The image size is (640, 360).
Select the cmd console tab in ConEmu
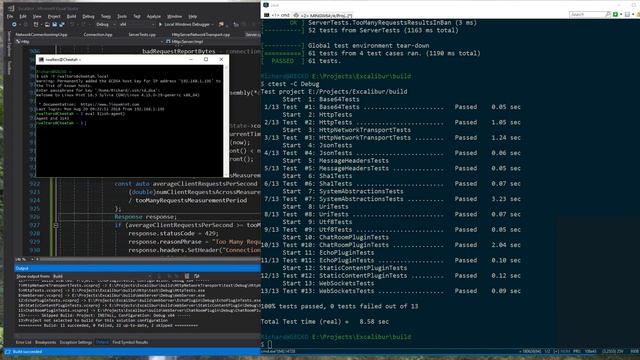click(x=278, y=15)
